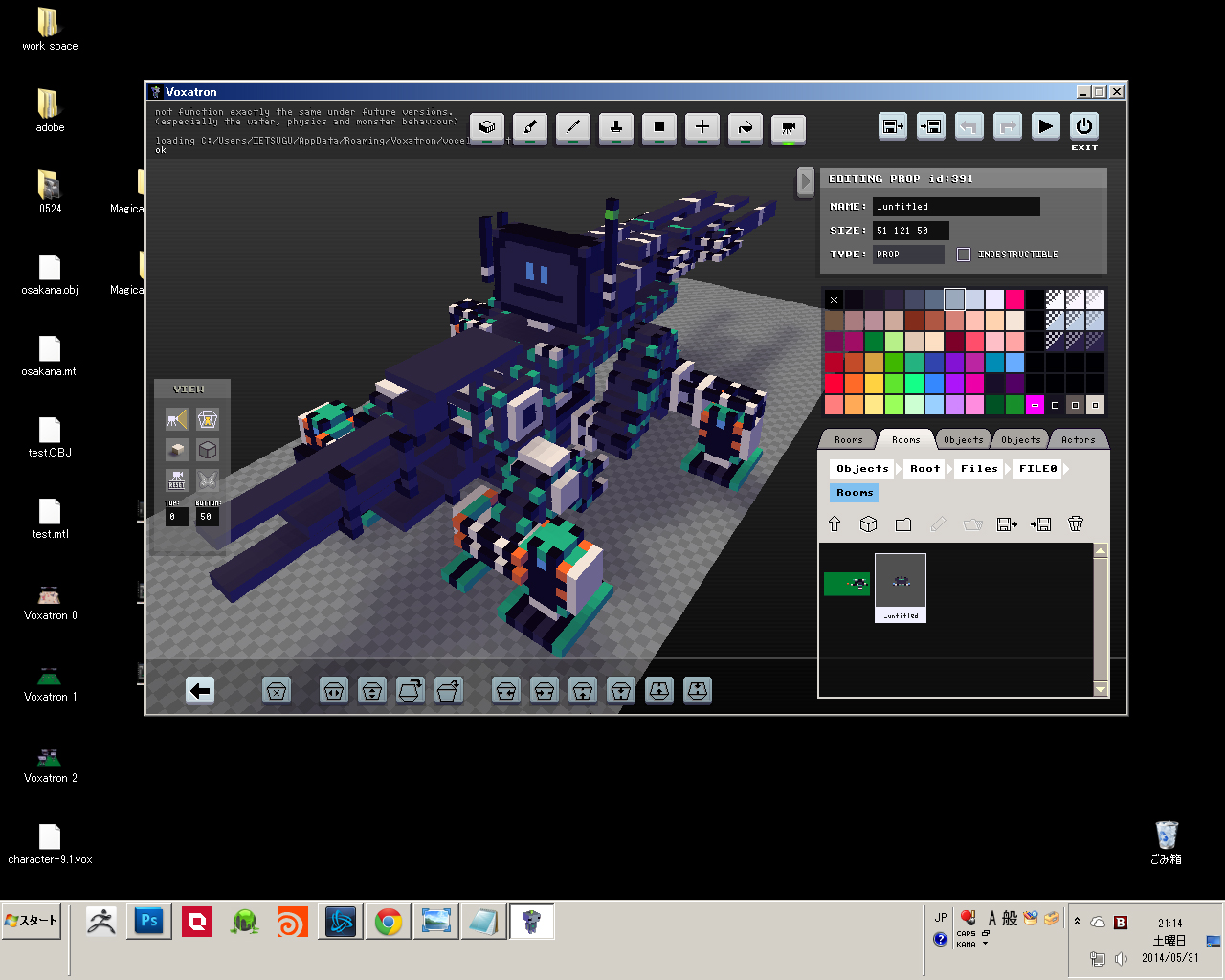Viewport: 1225px width, 980px height.
Task: Select the eyedropper color pick tool
Action: 573,127
